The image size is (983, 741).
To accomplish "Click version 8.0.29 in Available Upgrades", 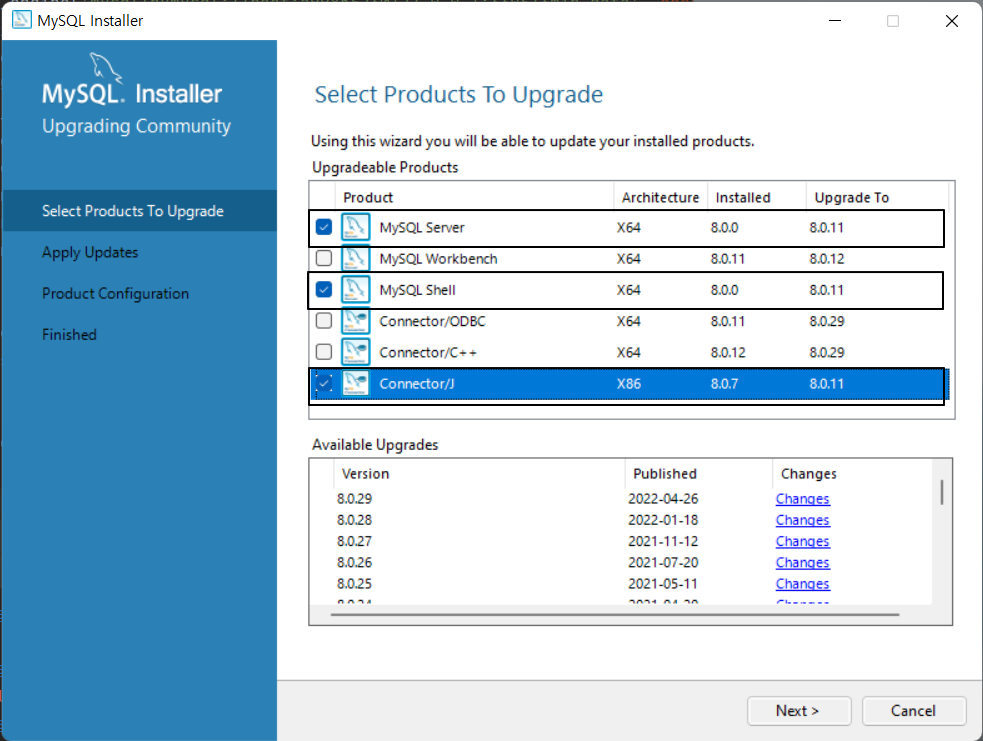I will 354,499.
